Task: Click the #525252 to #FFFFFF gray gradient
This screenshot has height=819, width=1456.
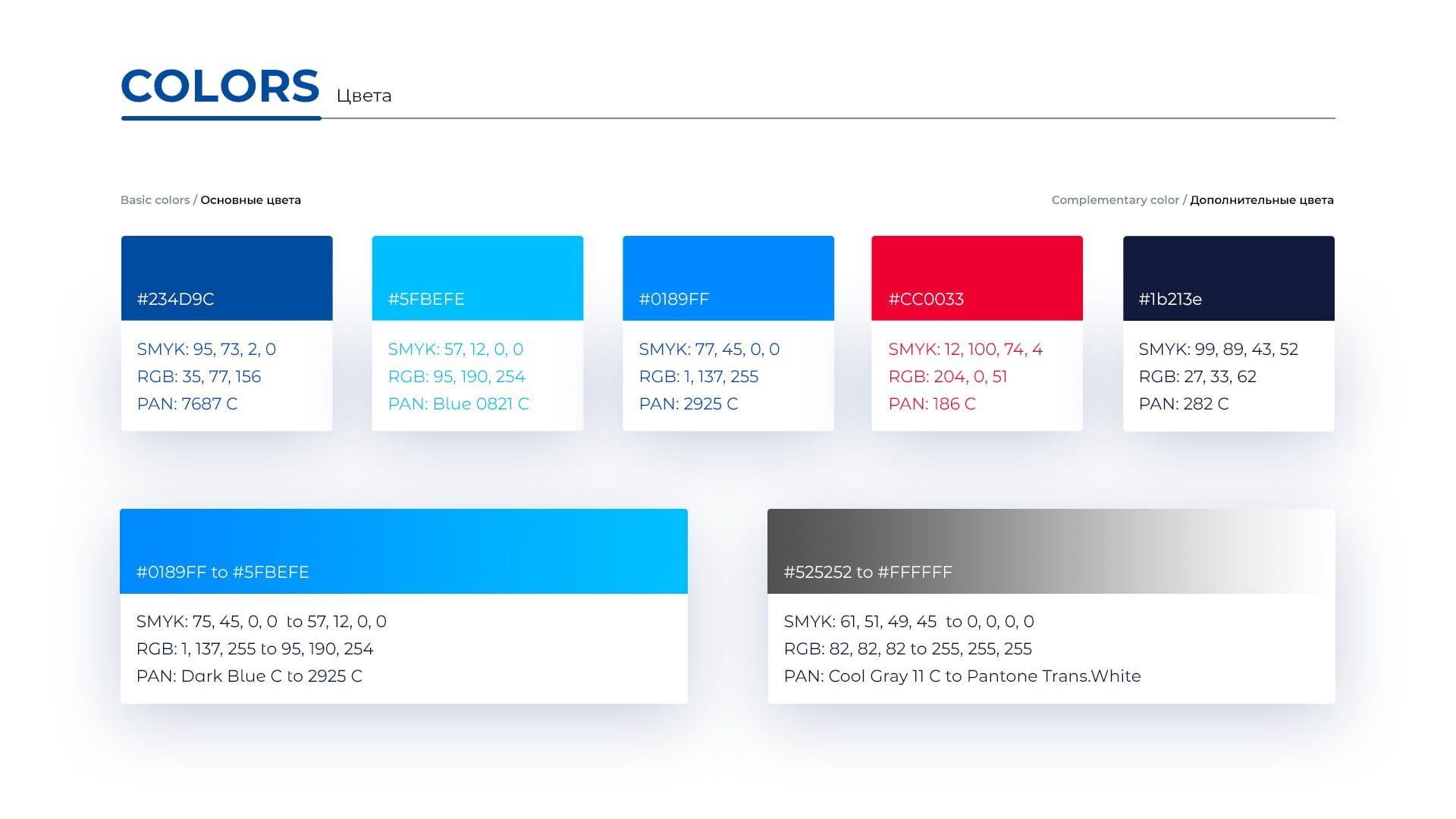Action: click(1051, 551)
